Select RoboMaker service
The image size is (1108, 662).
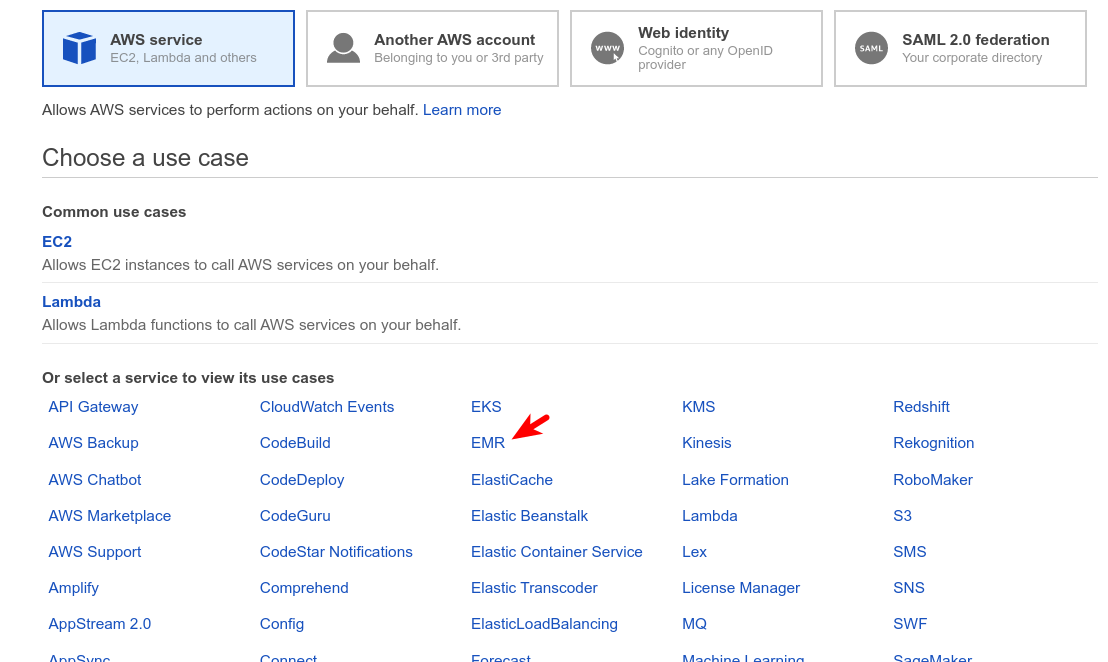(933, 480)
